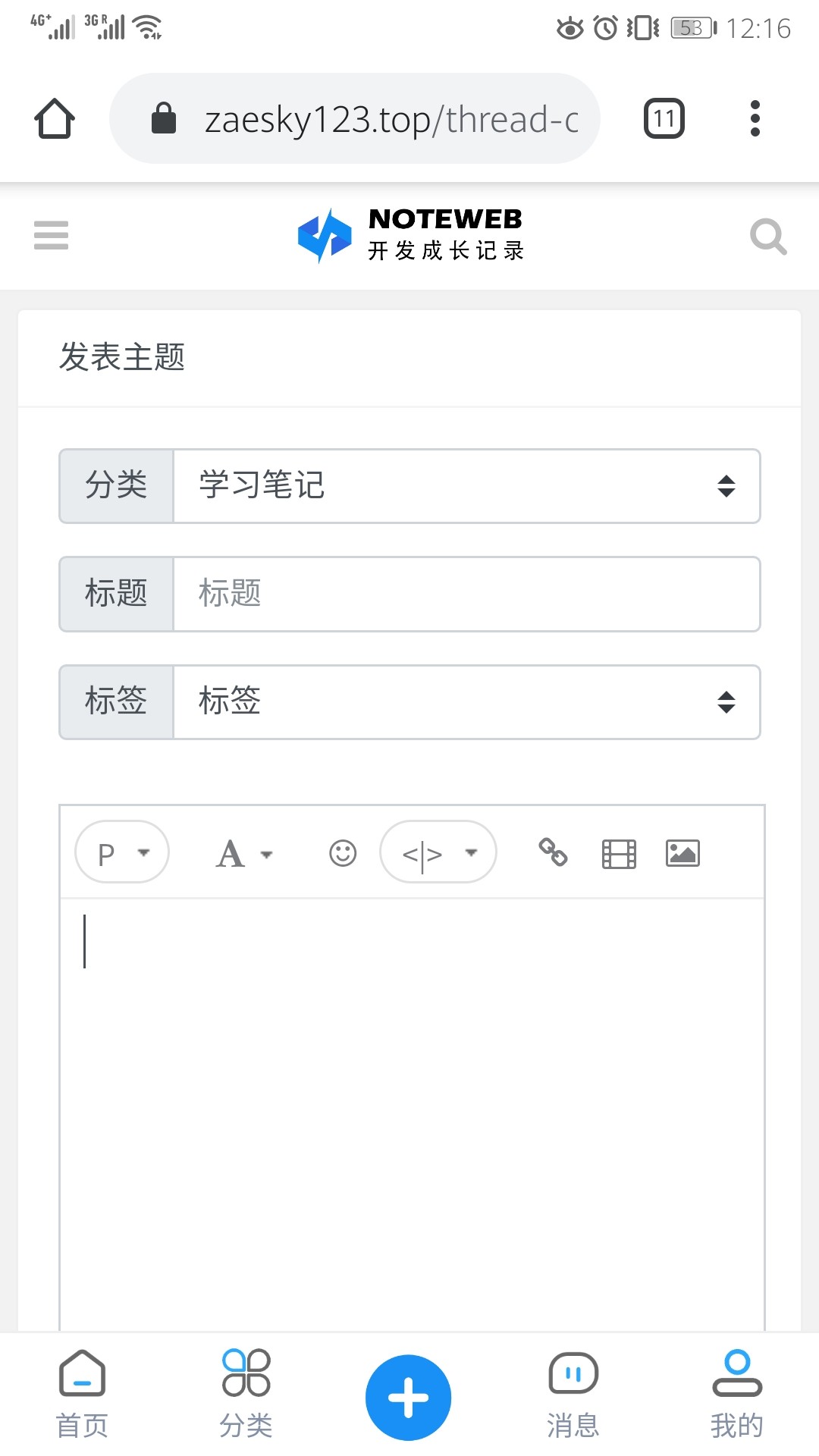Open the 我的 profile tab

736,1394
